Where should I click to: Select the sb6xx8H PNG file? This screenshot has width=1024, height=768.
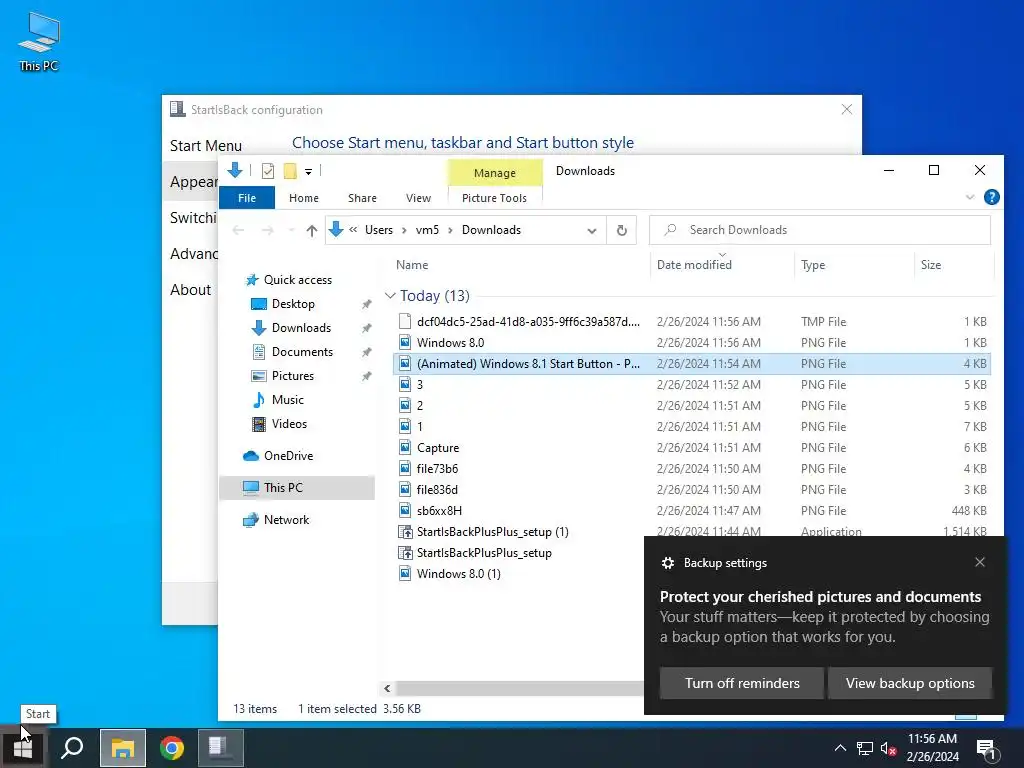(x=439, y=511)
